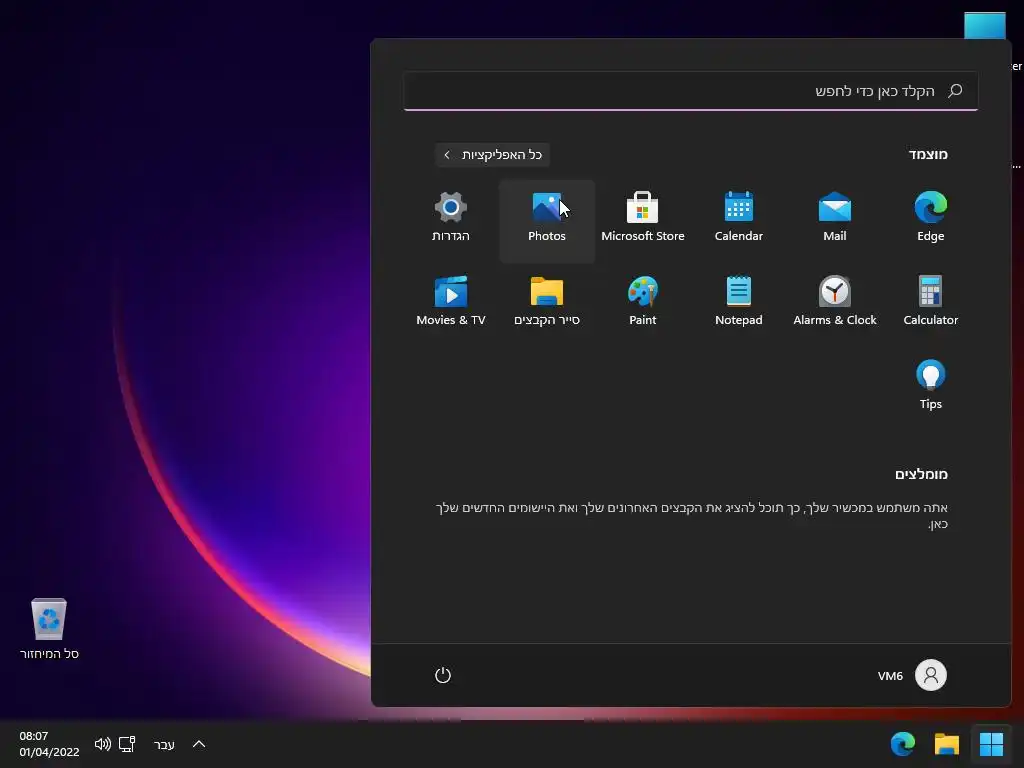Click the network icon in system tray
This screenshot has height=768, width=1024.
tap(127, 744)
